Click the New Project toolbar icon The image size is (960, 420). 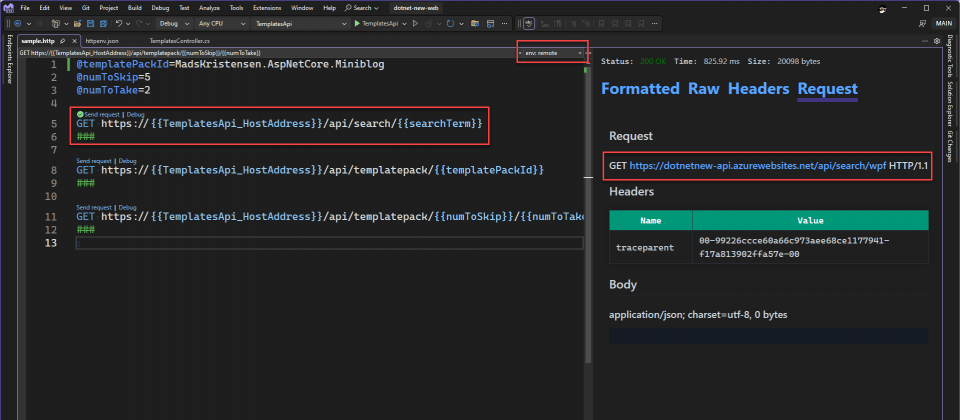tap(55, 23)
